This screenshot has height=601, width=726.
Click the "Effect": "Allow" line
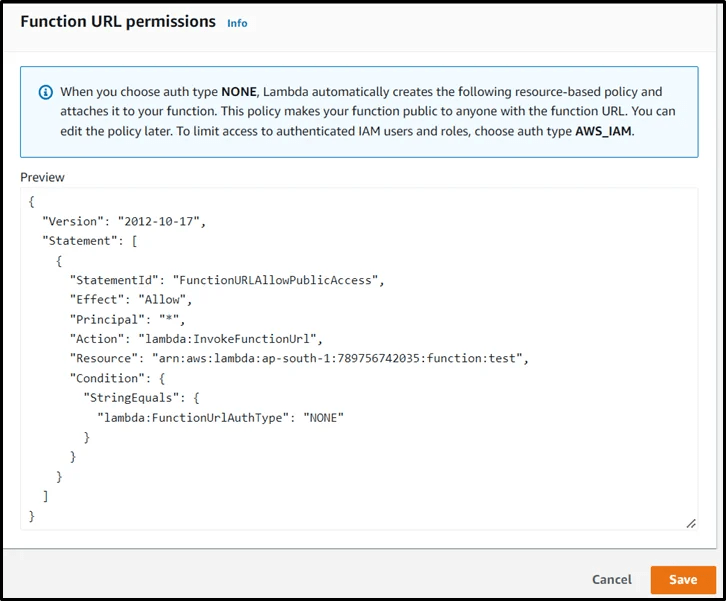click(131, 300)
